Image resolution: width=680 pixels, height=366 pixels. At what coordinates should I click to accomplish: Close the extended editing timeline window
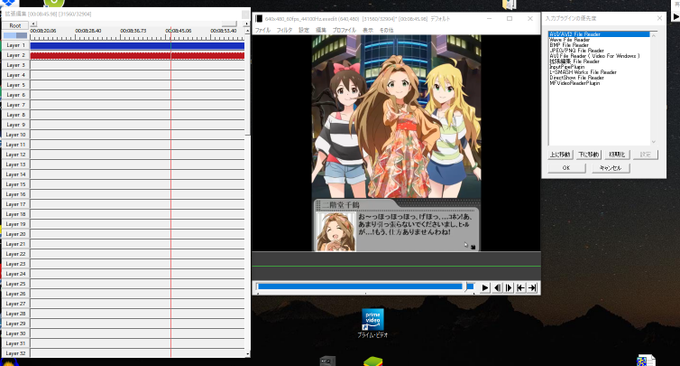(245, 14)
